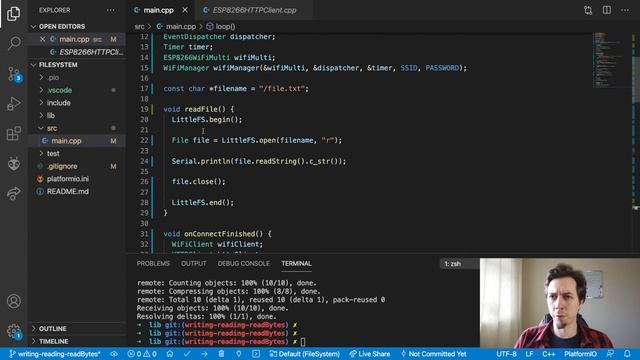Click the editor minimap overview

[612, 61]
